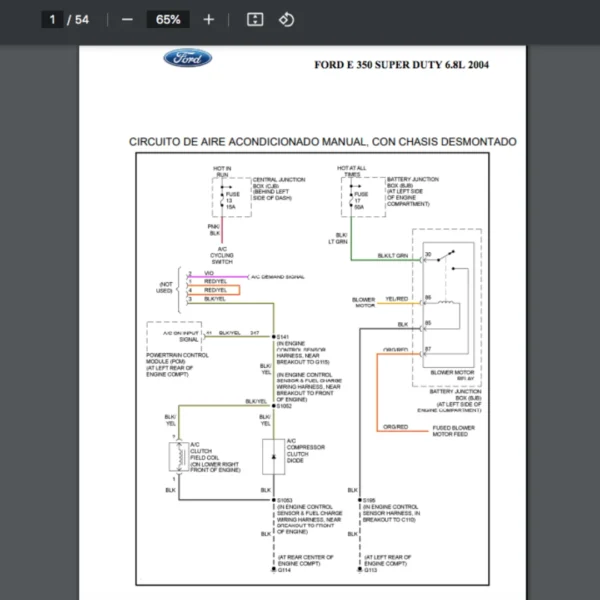Click the G113 ground label
This screenshot has height=600, width=600.
[370, 570]
